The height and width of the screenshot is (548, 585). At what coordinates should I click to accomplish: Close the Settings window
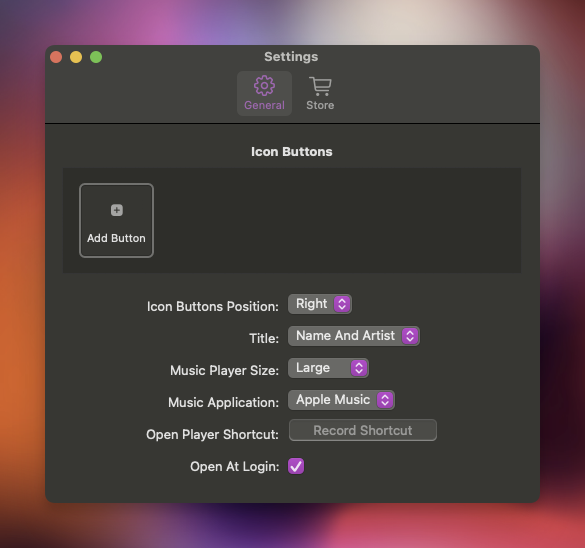click(x=56, y=57)
